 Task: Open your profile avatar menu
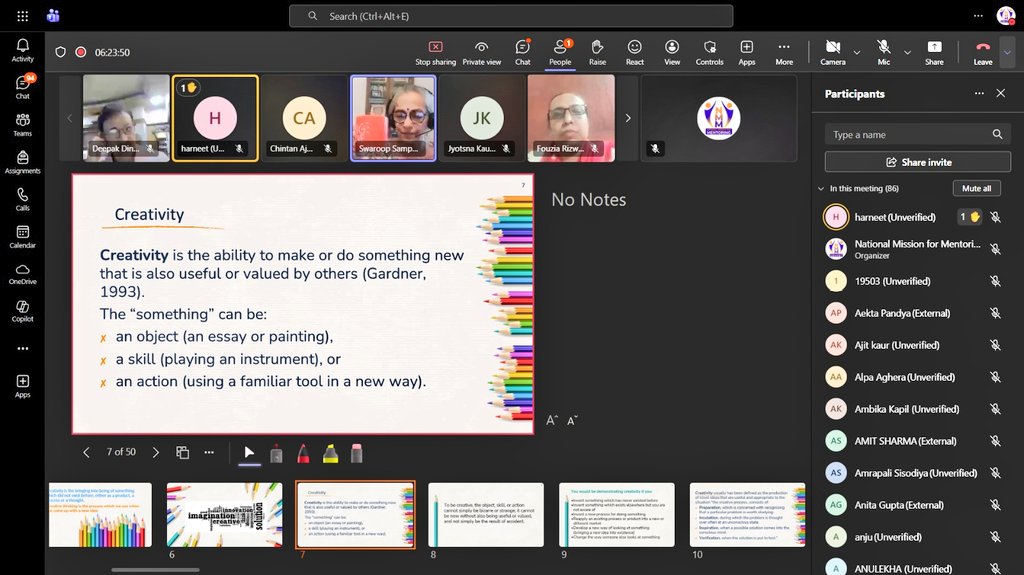(x=1006, y=16)
